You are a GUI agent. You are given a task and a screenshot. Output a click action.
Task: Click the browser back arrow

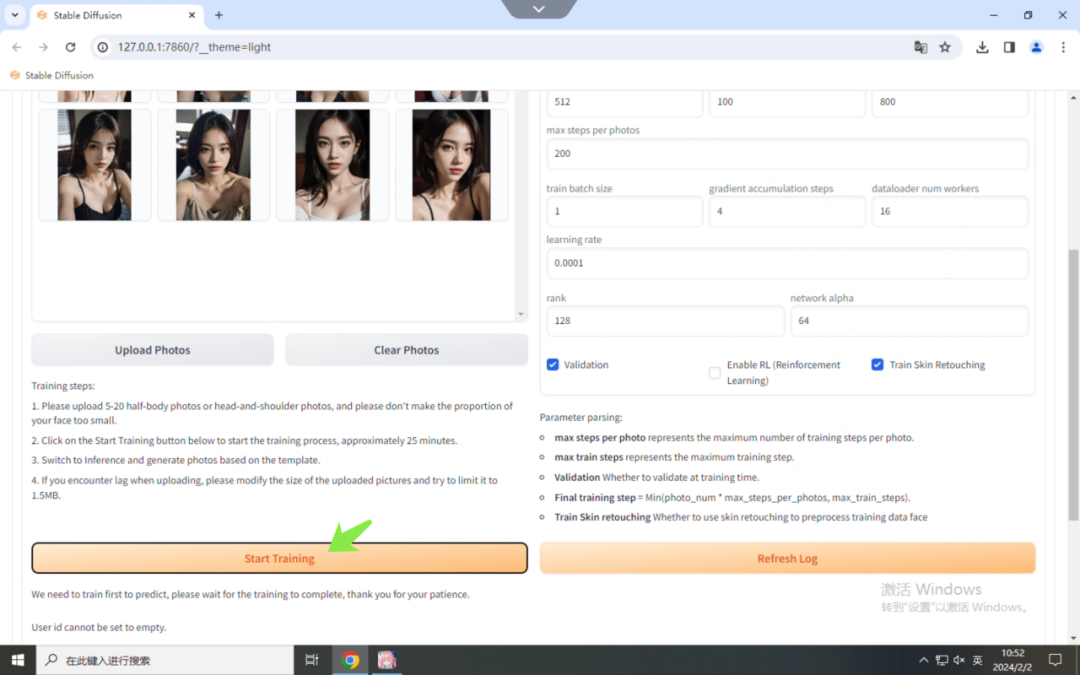17,47
